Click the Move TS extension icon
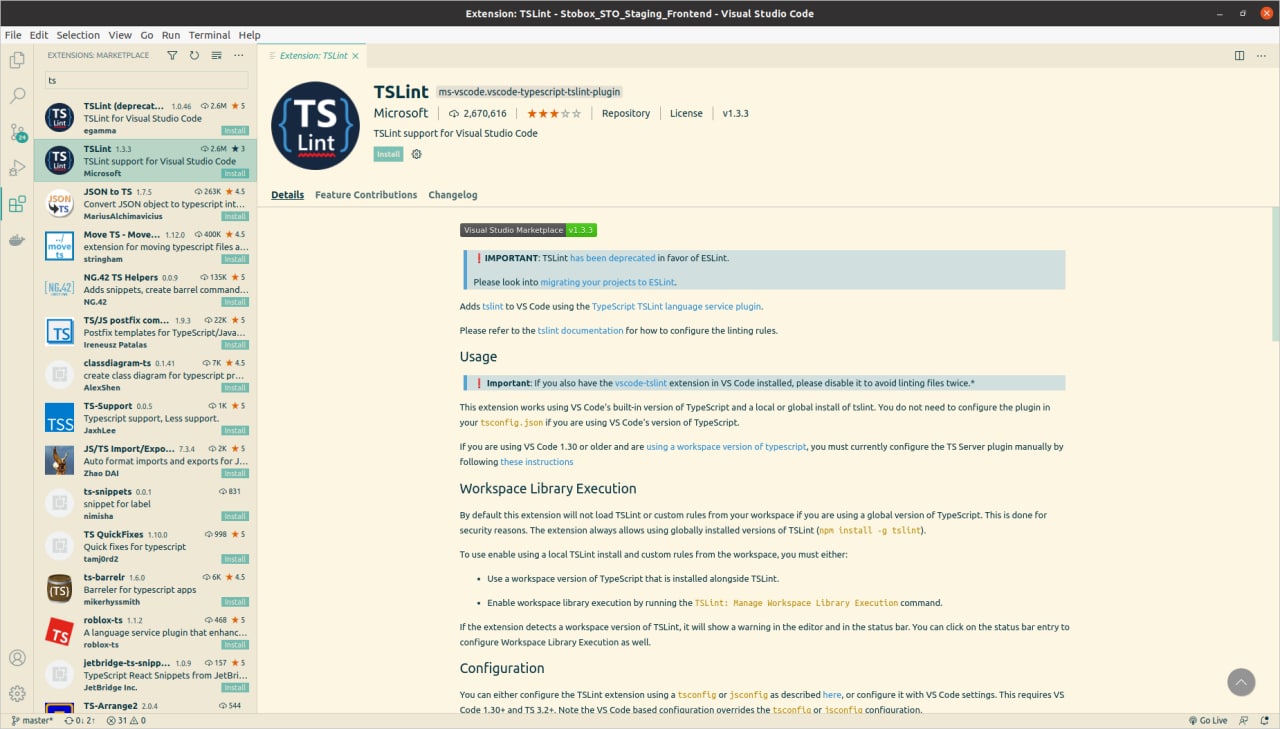 [60, 246]
